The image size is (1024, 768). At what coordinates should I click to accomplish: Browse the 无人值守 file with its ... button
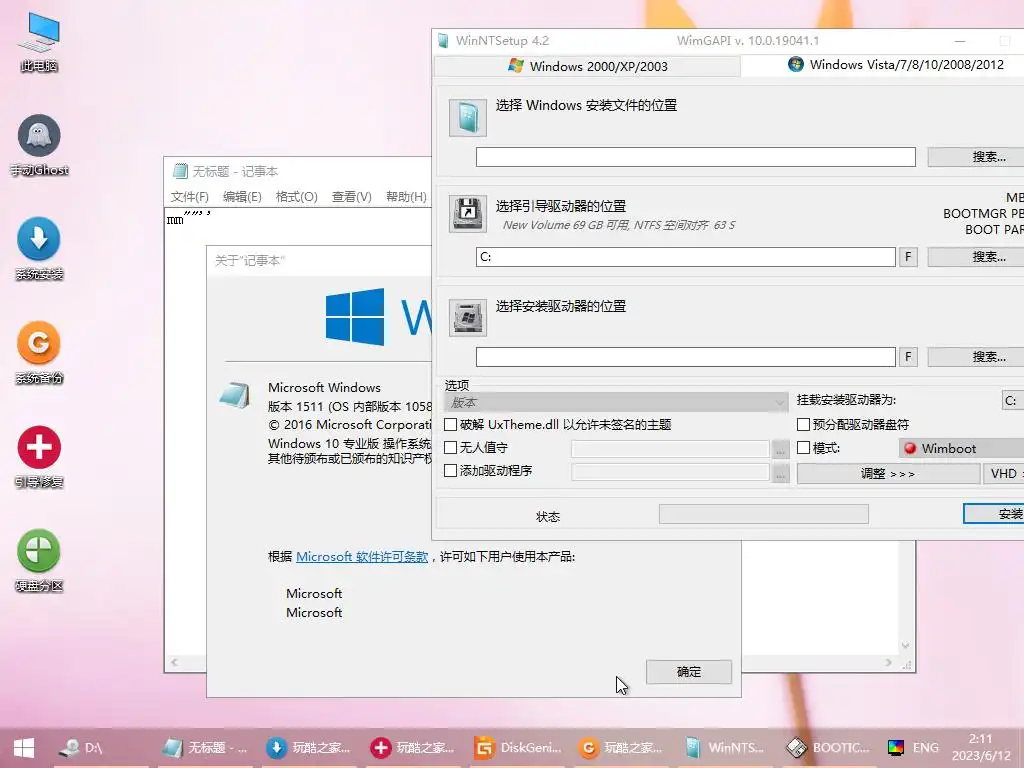[x=780, y=449]
